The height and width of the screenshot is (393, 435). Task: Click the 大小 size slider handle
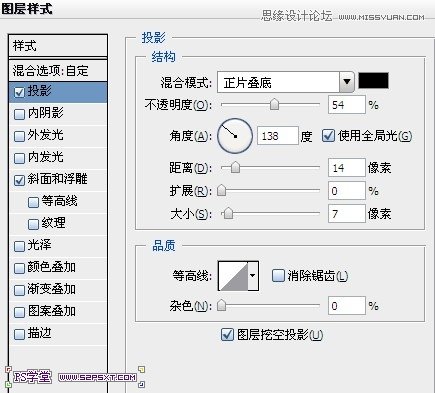pos(228,213)
